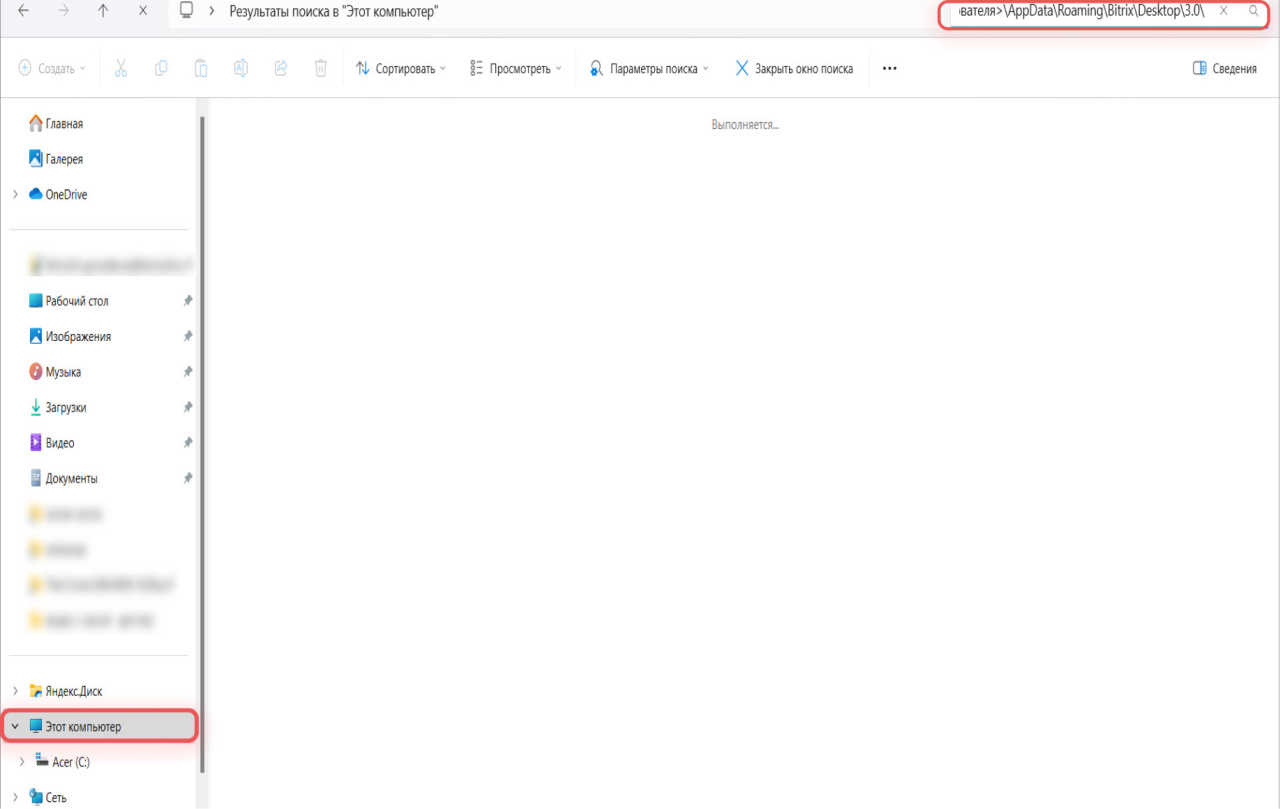Click the search magnifier icon
Viewport: 1280px width, 809px height.
(1254, 11)
